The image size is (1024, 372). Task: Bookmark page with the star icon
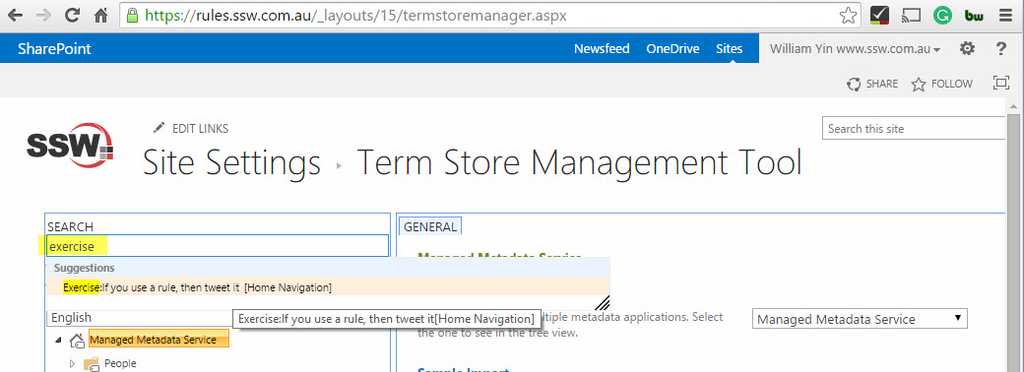click(x=848, y=16)
